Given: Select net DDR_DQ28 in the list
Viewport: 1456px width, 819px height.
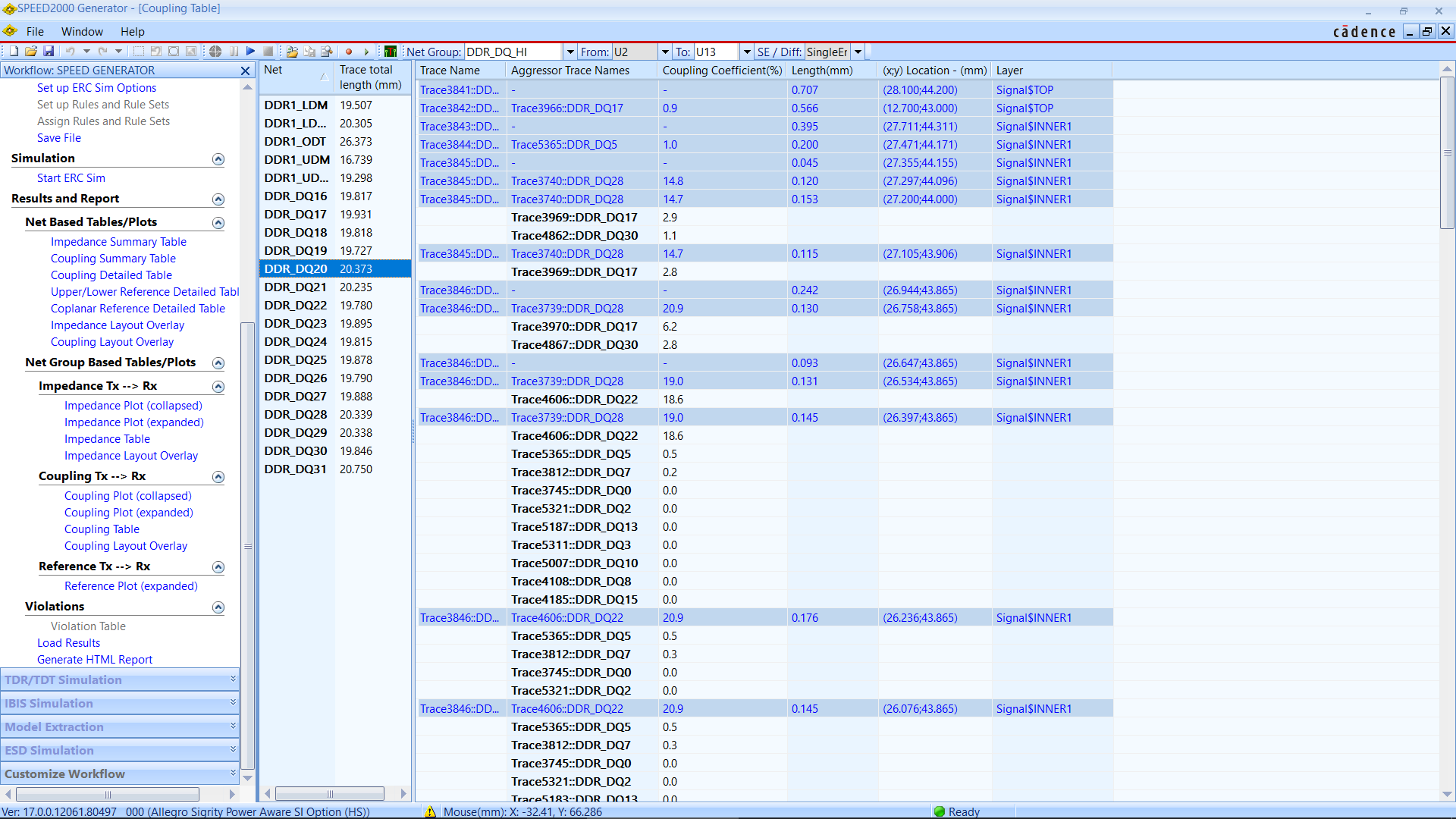Looking at the screenshot, I should tap(296, 415).
